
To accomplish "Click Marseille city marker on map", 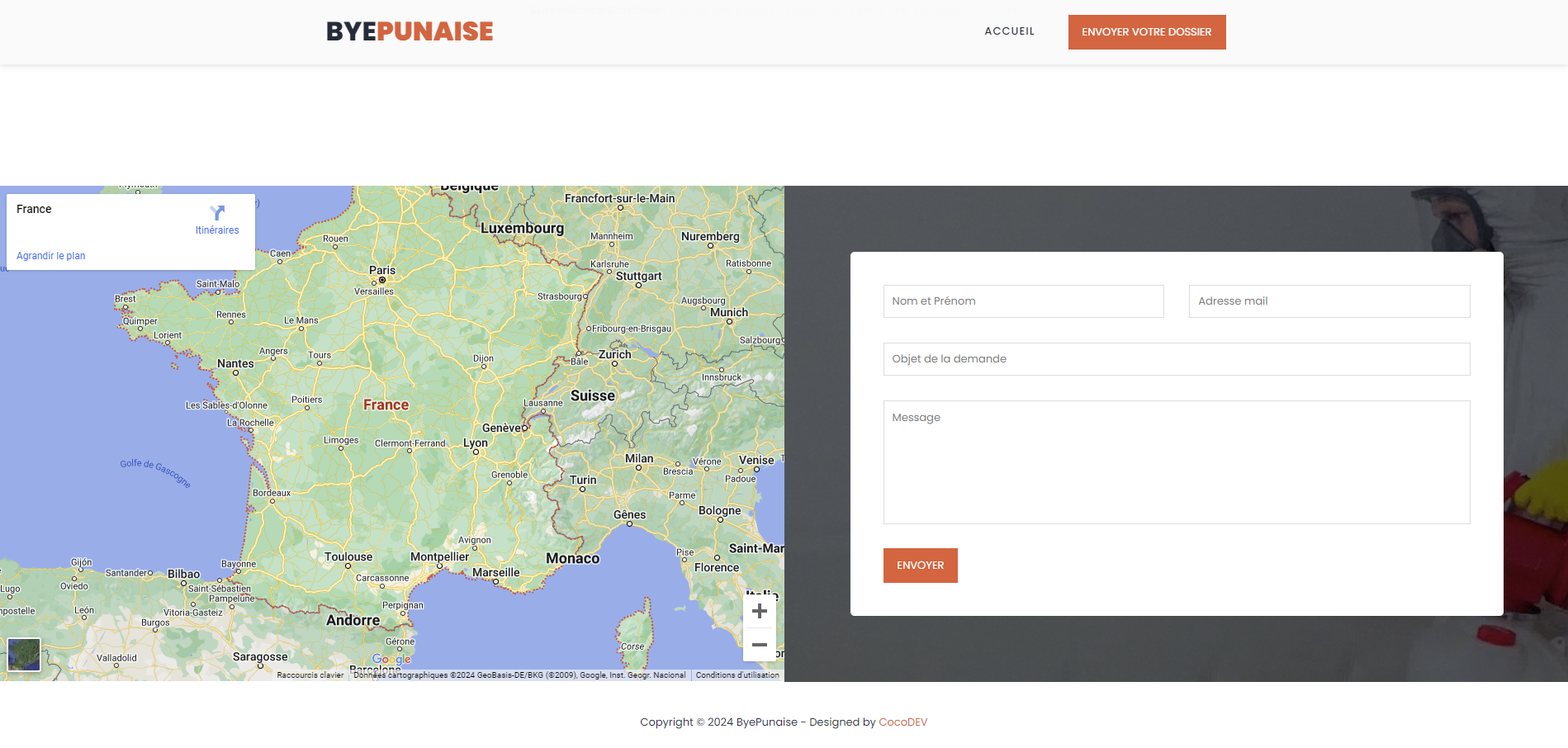I will click(x=495, y=581).
